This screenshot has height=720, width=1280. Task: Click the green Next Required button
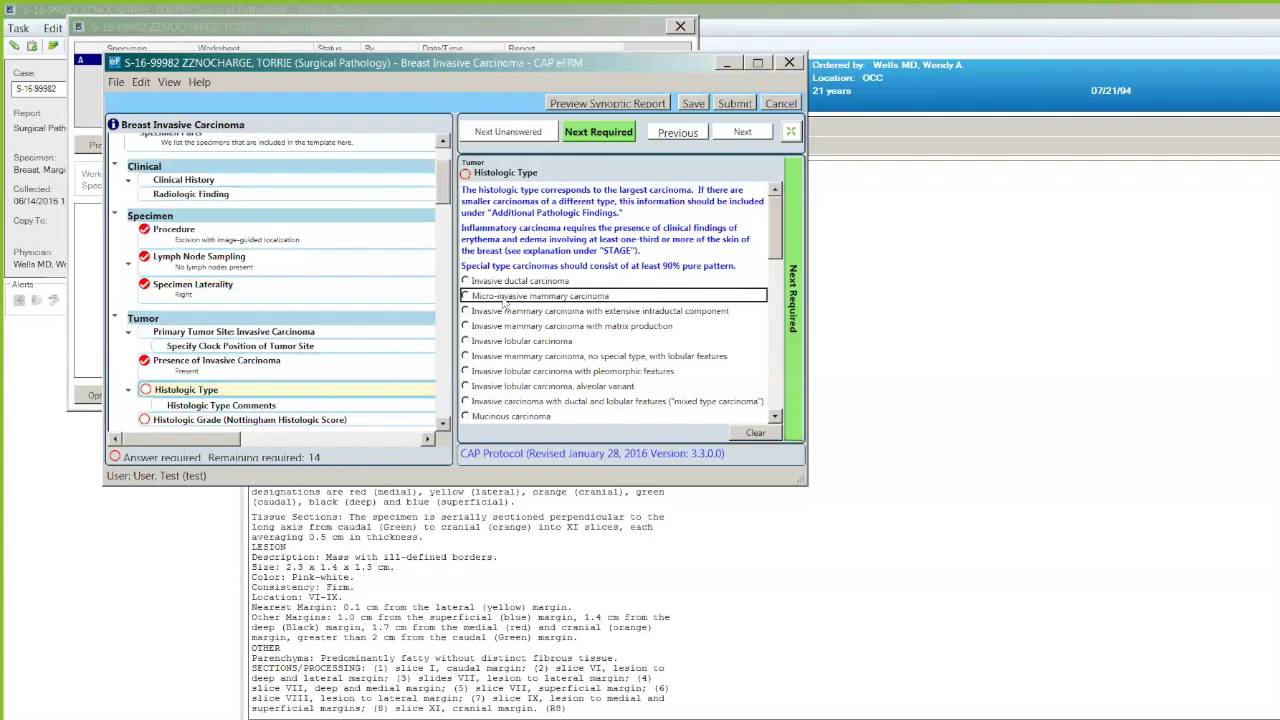coord(598,132)
